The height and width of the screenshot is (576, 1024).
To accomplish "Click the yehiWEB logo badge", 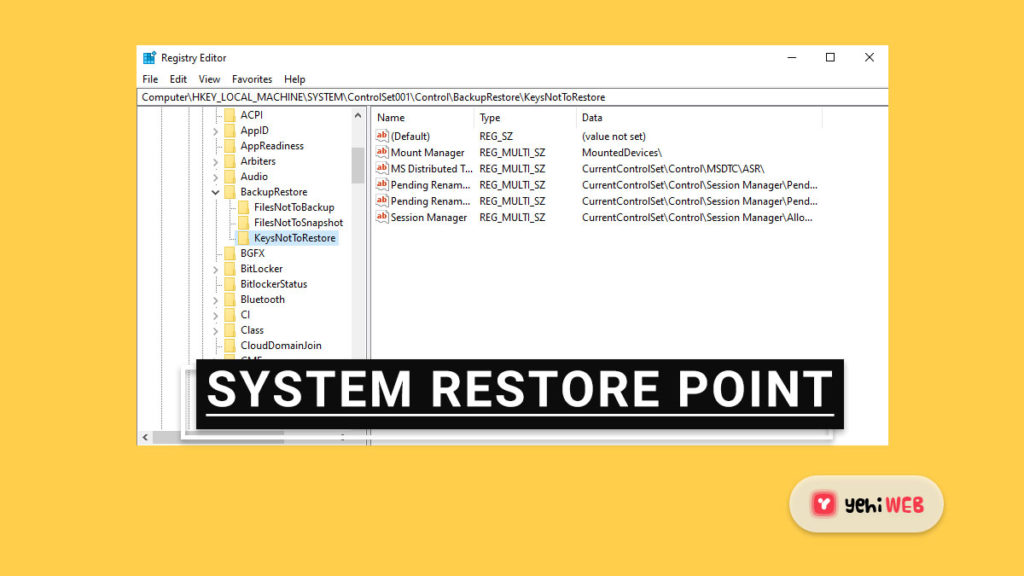I will (866, 504).
